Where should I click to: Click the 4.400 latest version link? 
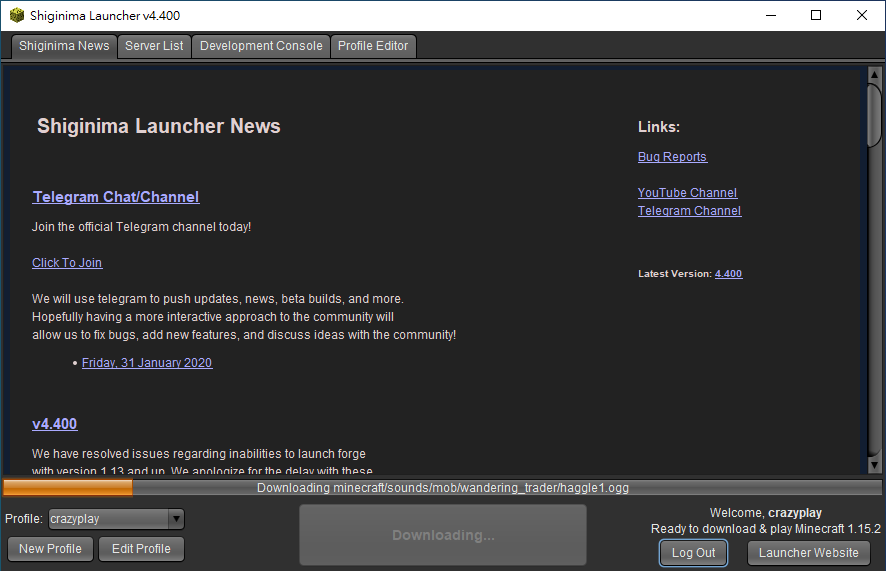pos(728,273)
